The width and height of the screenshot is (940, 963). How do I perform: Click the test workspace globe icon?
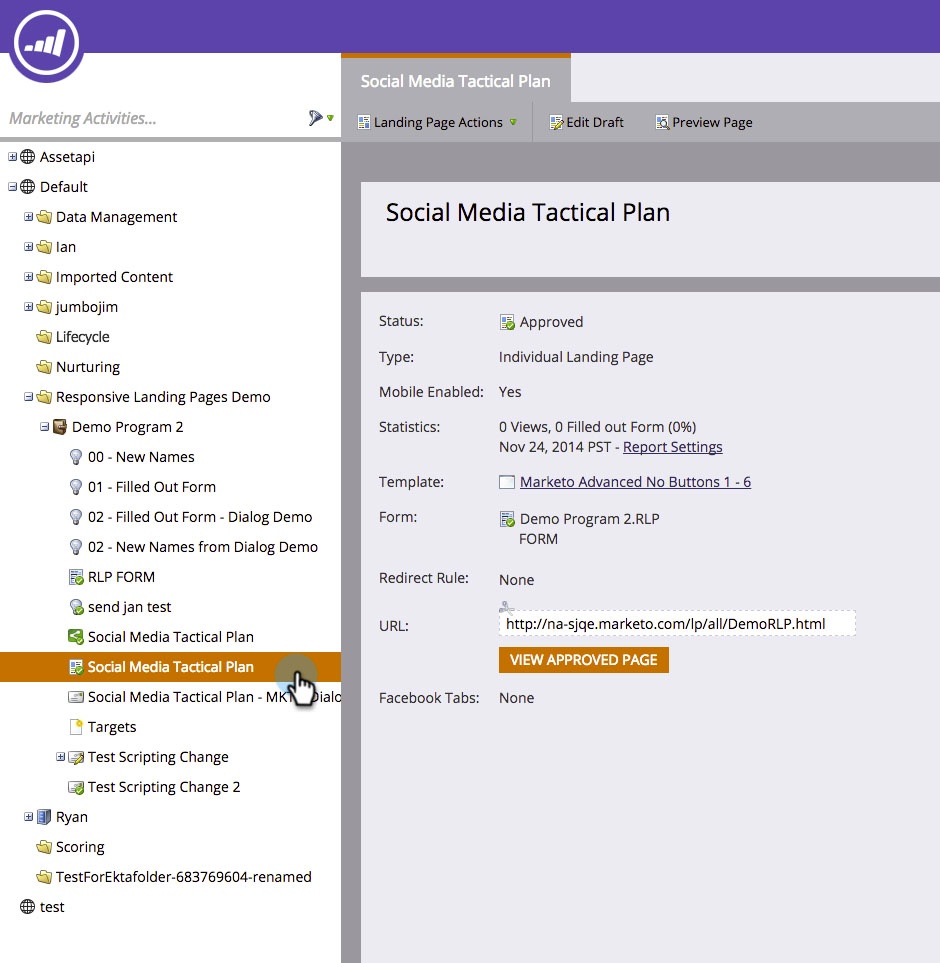coord(28,907)
